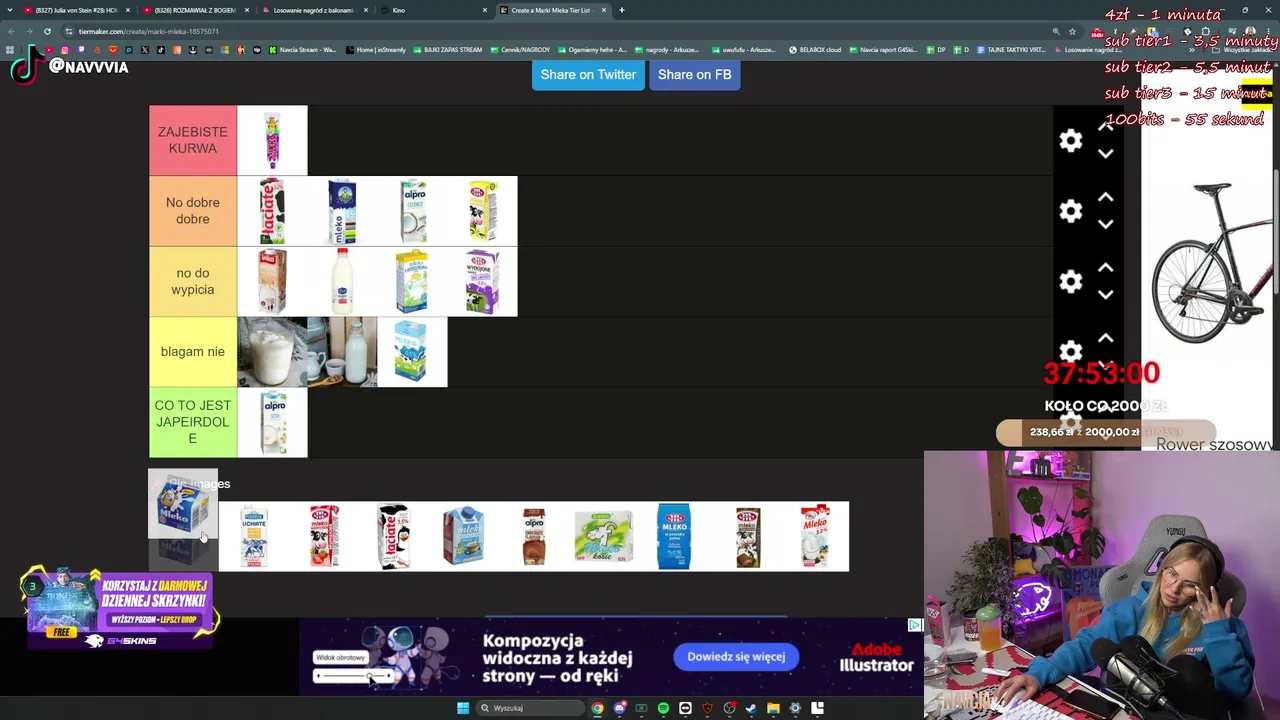Move blagam nie tier up
The height and width of the screenshot is (720, 1280).
click(x=1106, y=339)
